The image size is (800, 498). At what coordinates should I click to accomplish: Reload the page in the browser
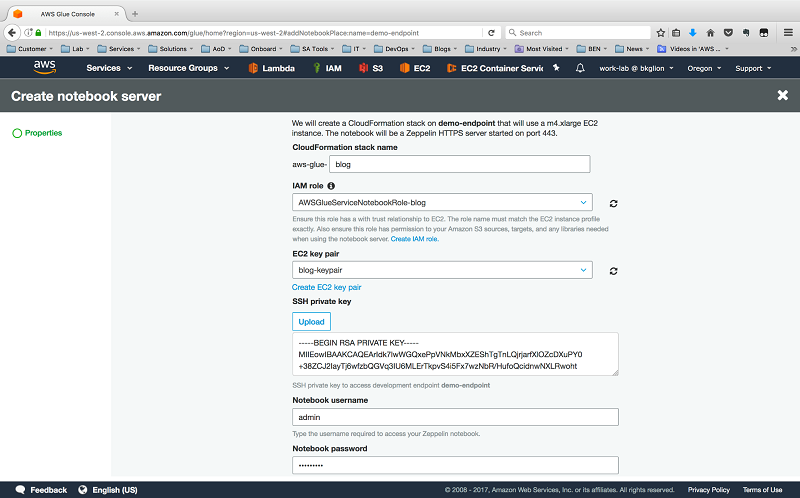[491, 33]
